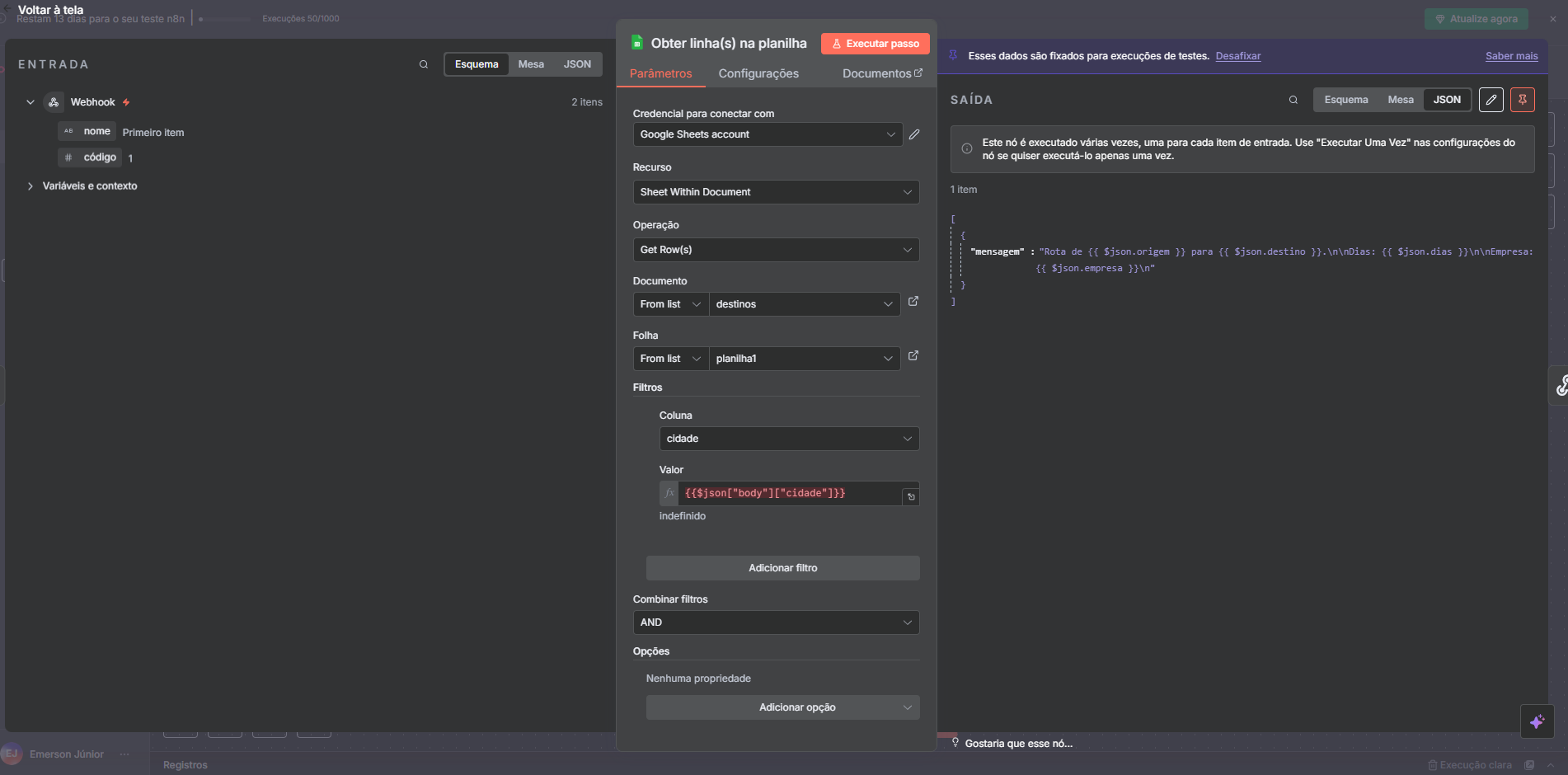Switch SAÍDA view to Esquema
The image size is (1568, 775).
tap(1345, 100)
